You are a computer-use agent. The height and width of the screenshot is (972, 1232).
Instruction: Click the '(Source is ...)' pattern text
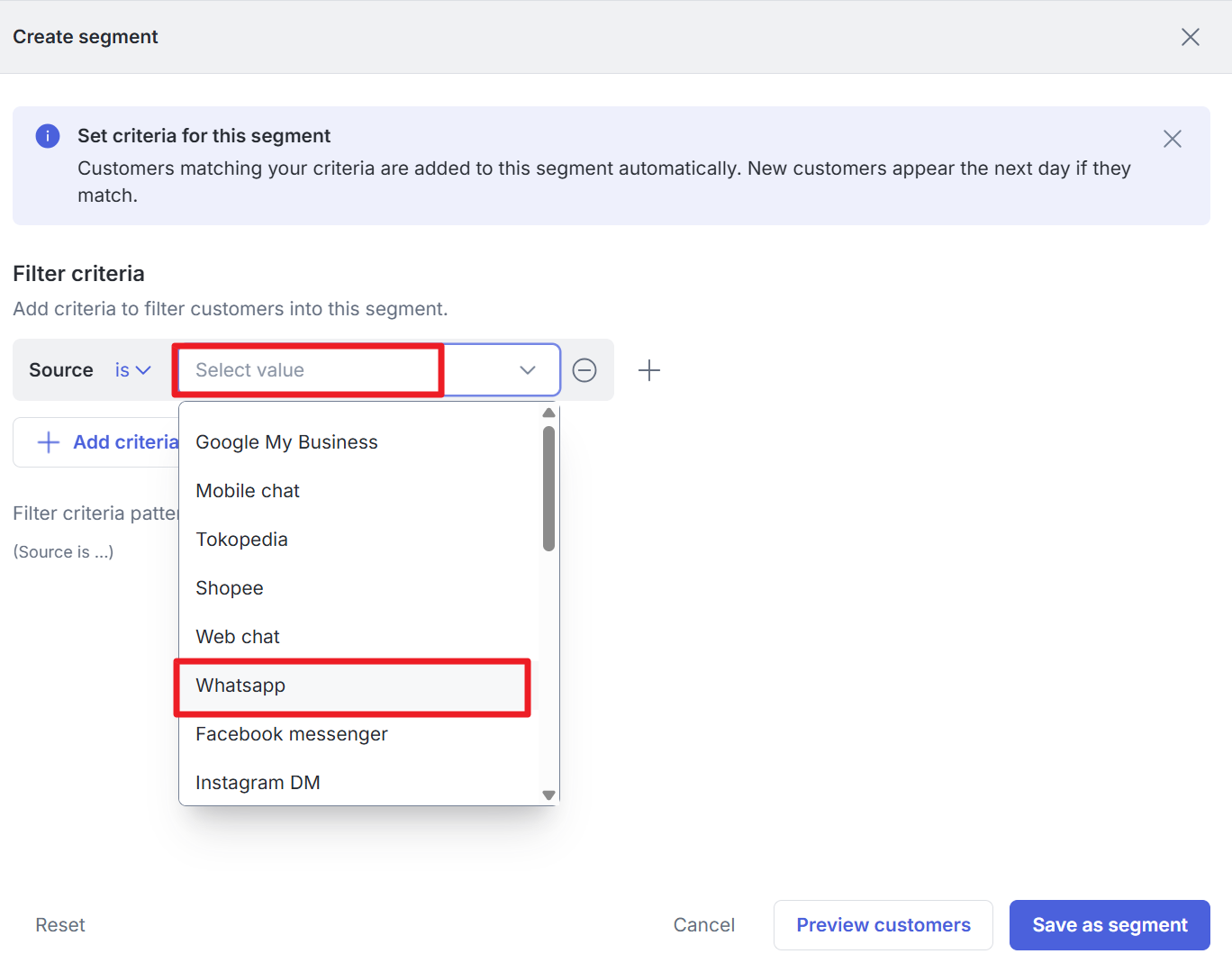pos(63,552)
